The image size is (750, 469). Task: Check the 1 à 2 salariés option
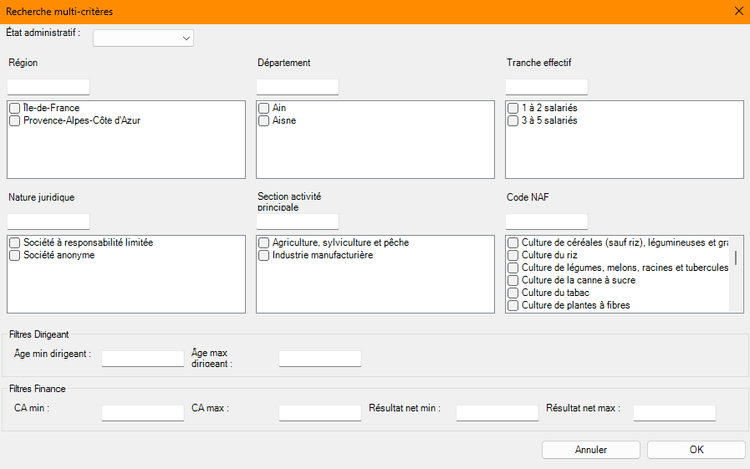coord(513,108)
